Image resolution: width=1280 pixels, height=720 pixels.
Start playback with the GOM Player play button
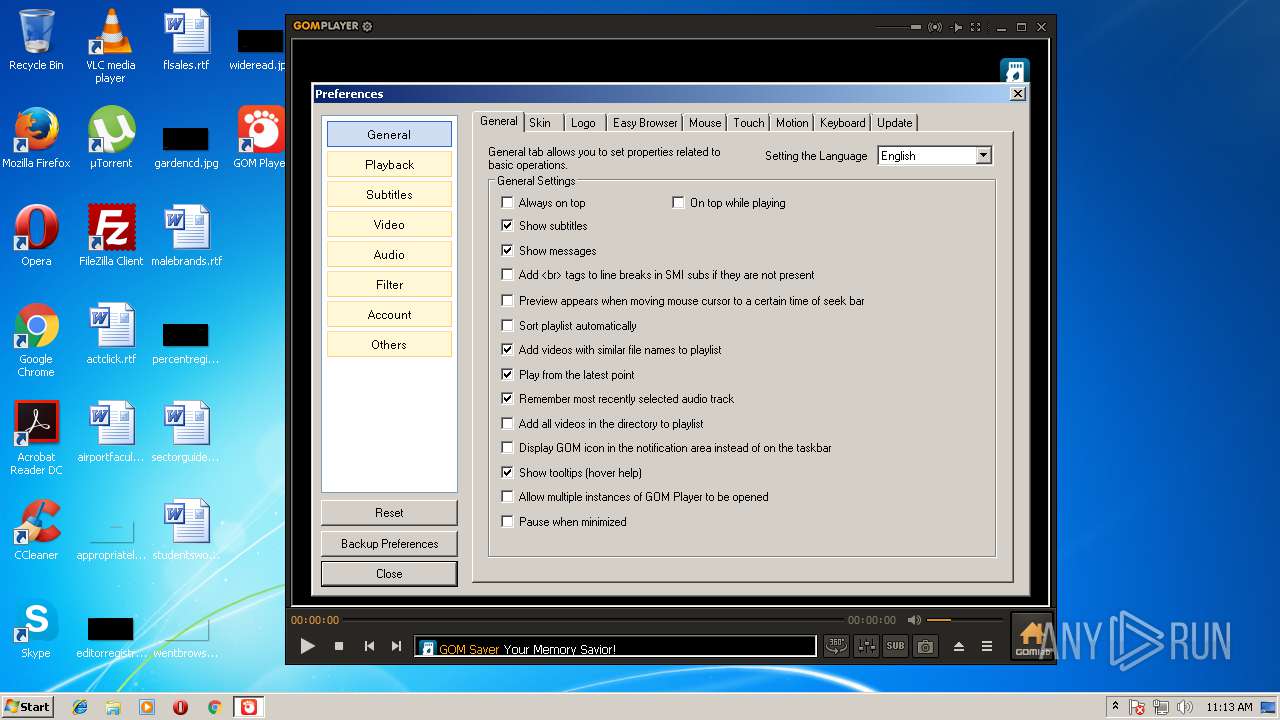pos(308,647)
